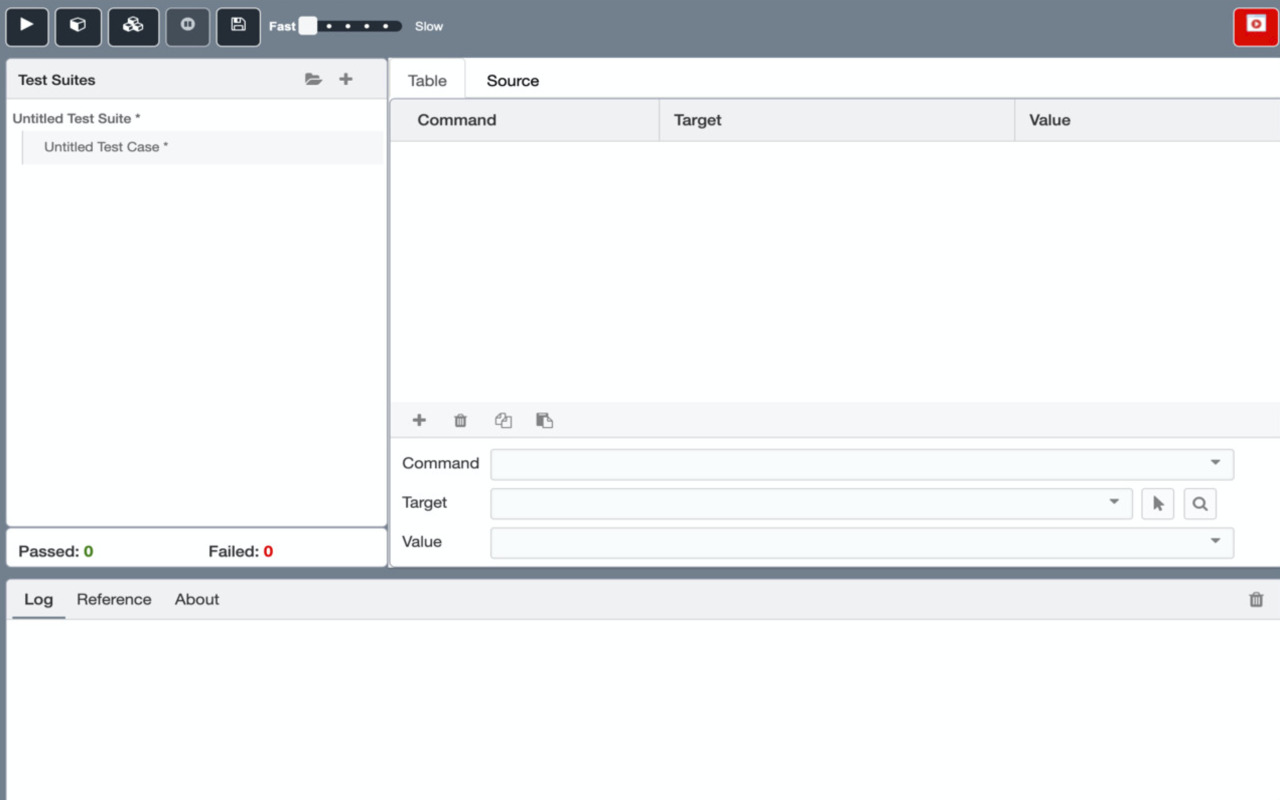
Task: Open the Value dropdown
Action: click(1216, 542)
